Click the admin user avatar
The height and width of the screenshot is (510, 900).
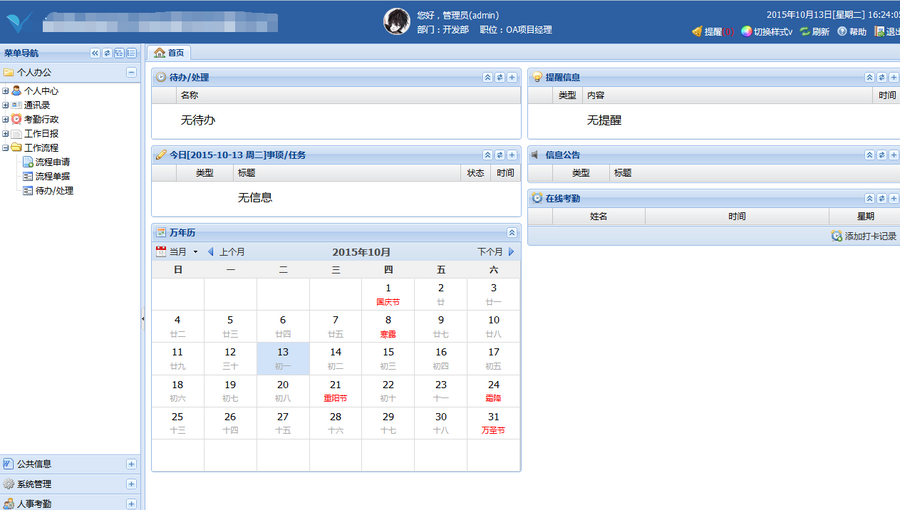(x=397, y=21)
